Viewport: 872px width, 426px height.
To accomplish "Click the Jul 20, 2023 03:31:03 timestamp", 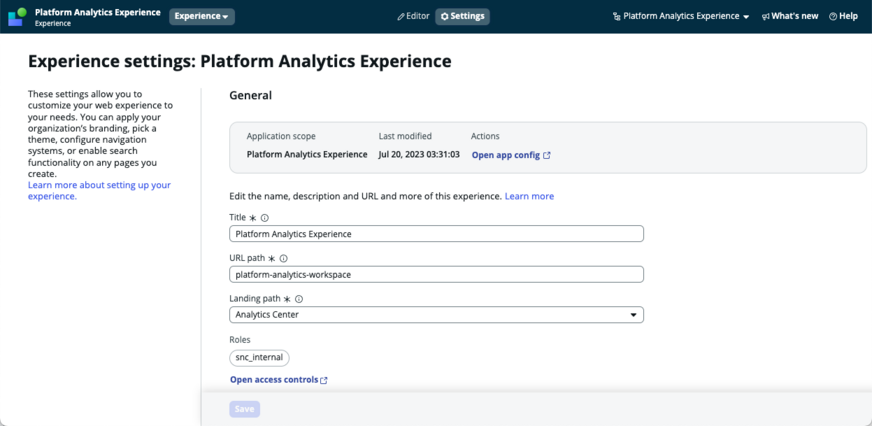I will 419,155.
